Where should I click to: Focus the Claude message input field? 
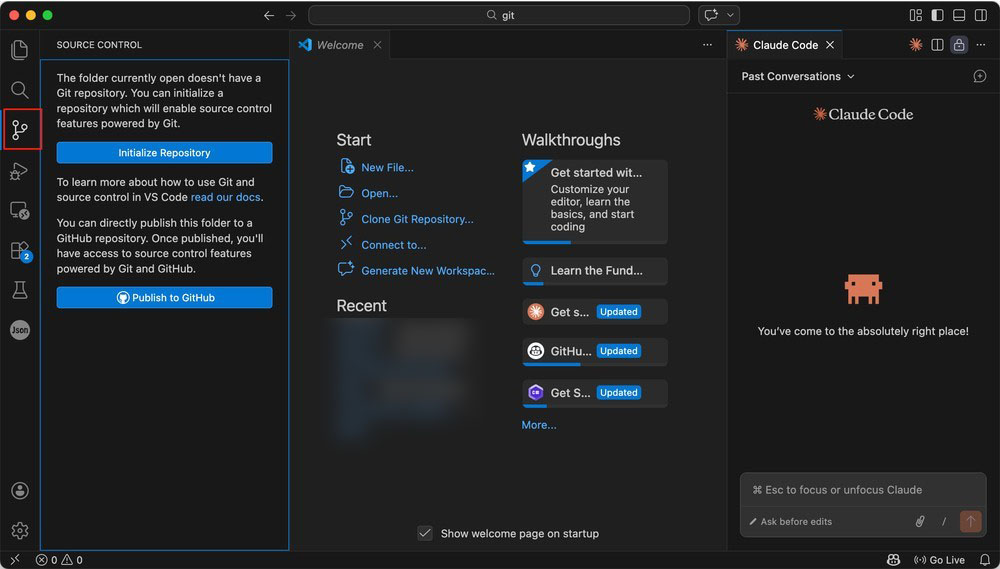pos(863,490)
